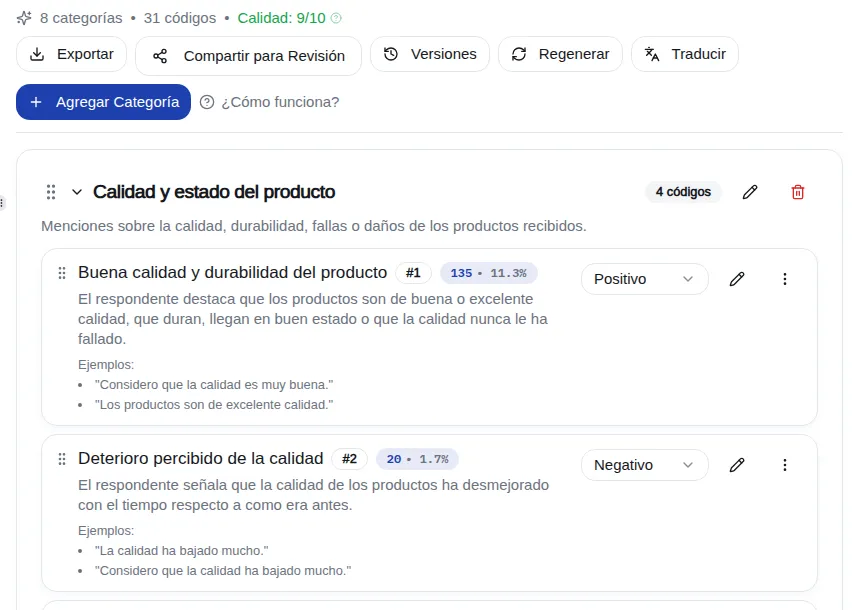
Task: Click the question mark icon beside ¿Cómo funciona?
Action: coord(207,102)
